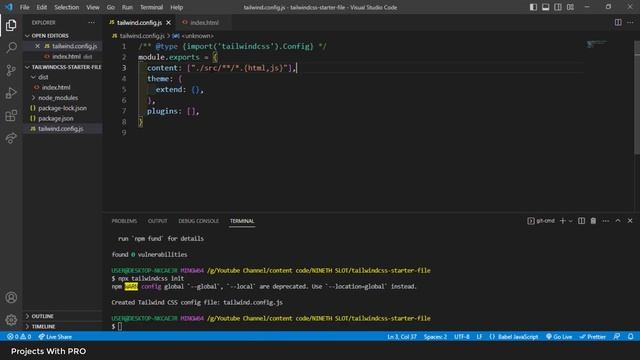Select the git-cmd terminal label

coord(541,221)
